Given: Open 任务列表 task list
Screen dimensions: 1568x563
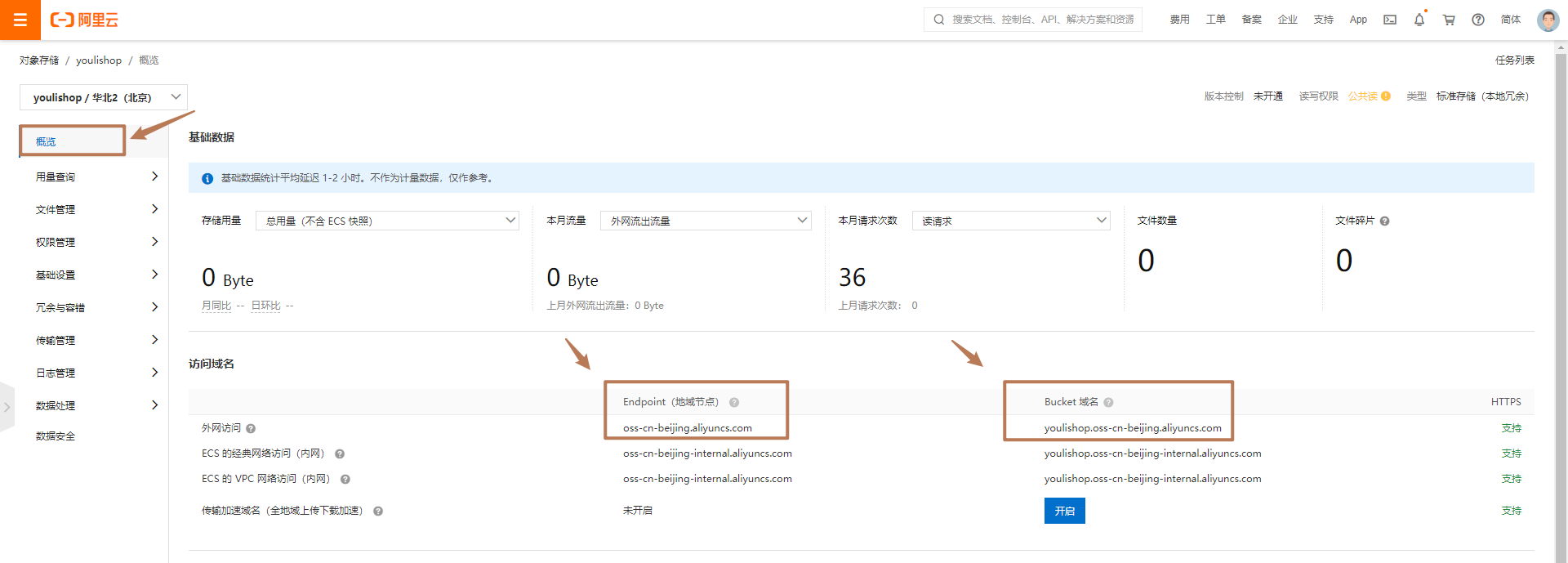Looking at the screenshot, I should [x=1515, y=60].
